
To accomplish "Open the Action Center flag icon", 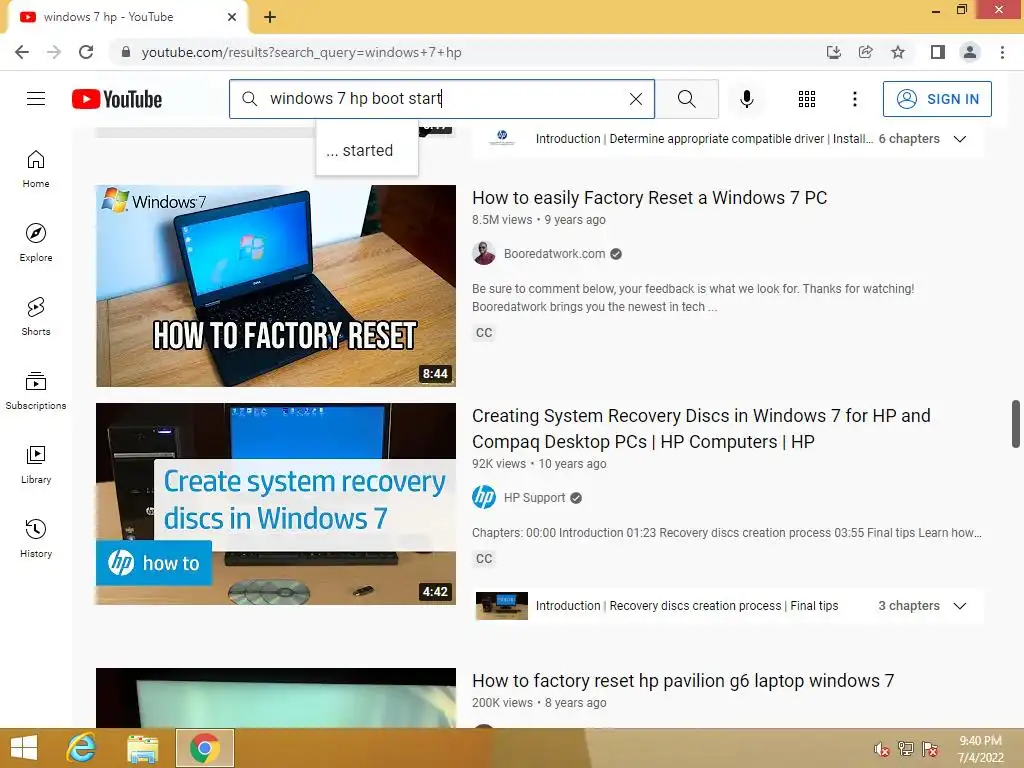I will click(x=929, y=748).
